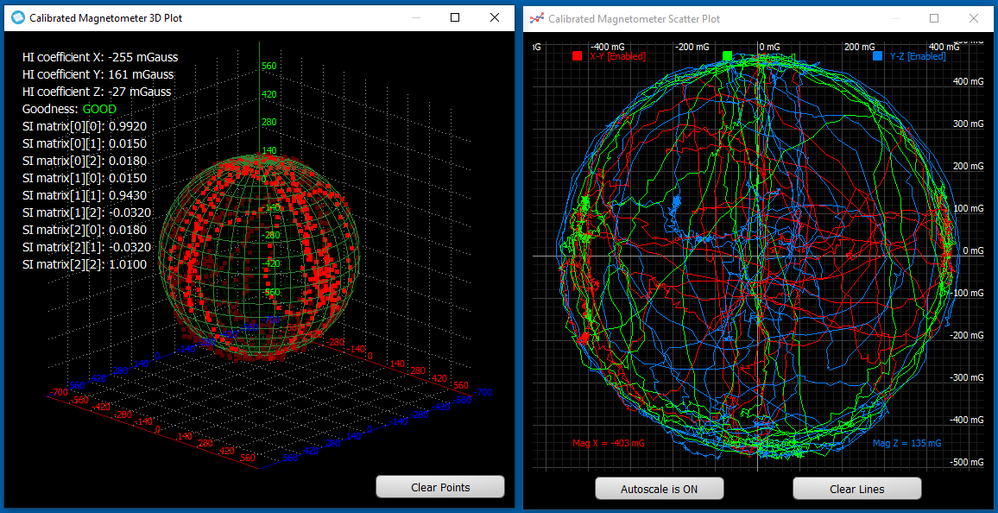This screenshot has width=998, height=513.
Task: Click the Mag X = -403 mG readout
Action: [x=608, y=443]
